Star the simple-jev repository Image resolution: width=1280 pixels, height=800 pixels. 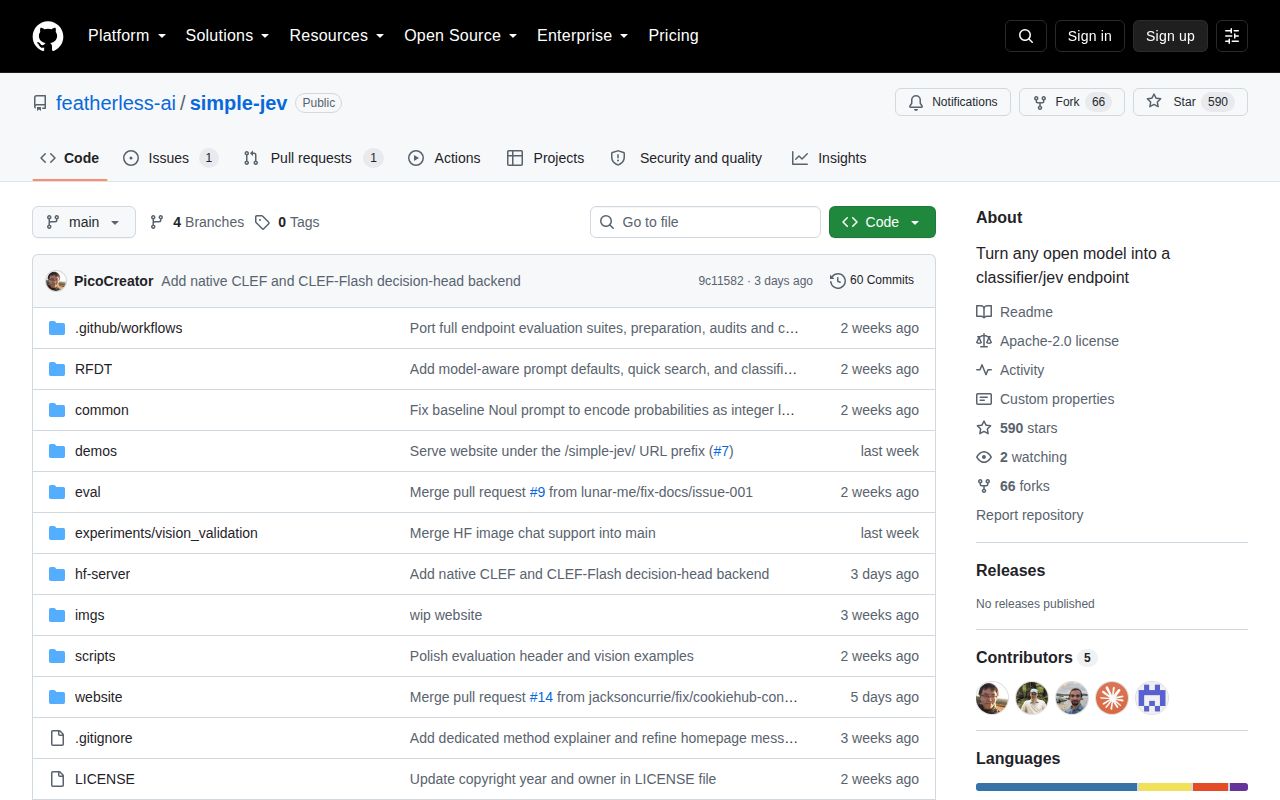point(1190,102)
